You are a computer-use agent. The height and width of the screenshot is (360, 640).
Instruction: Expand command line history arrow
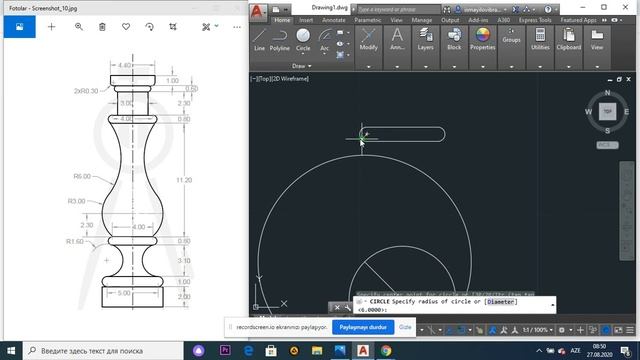coord(552,304)
